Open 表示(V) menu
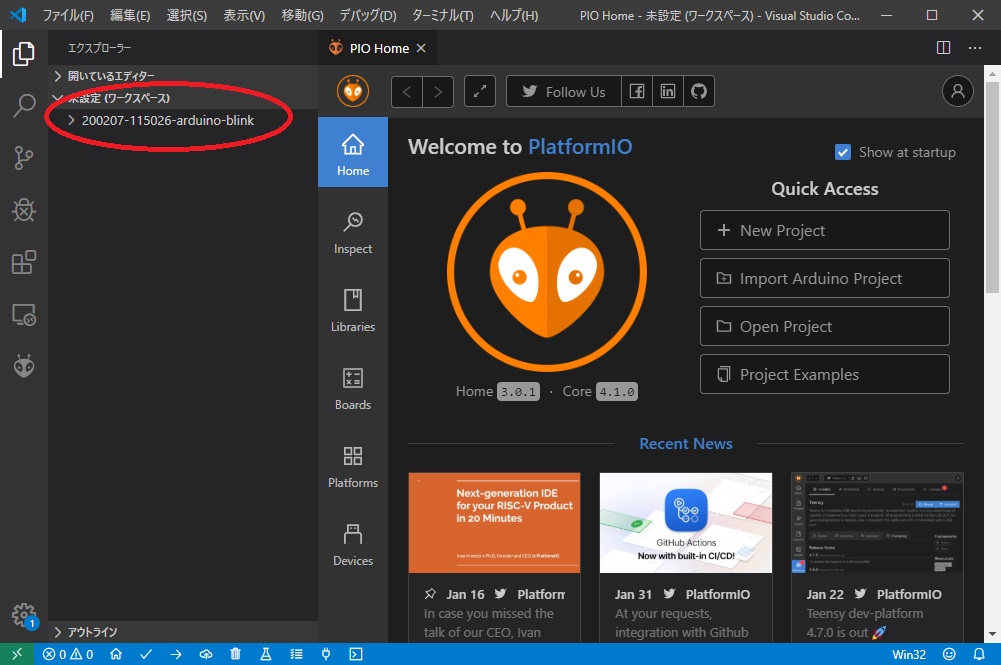1001x665 pixels. tap(244, 15)
